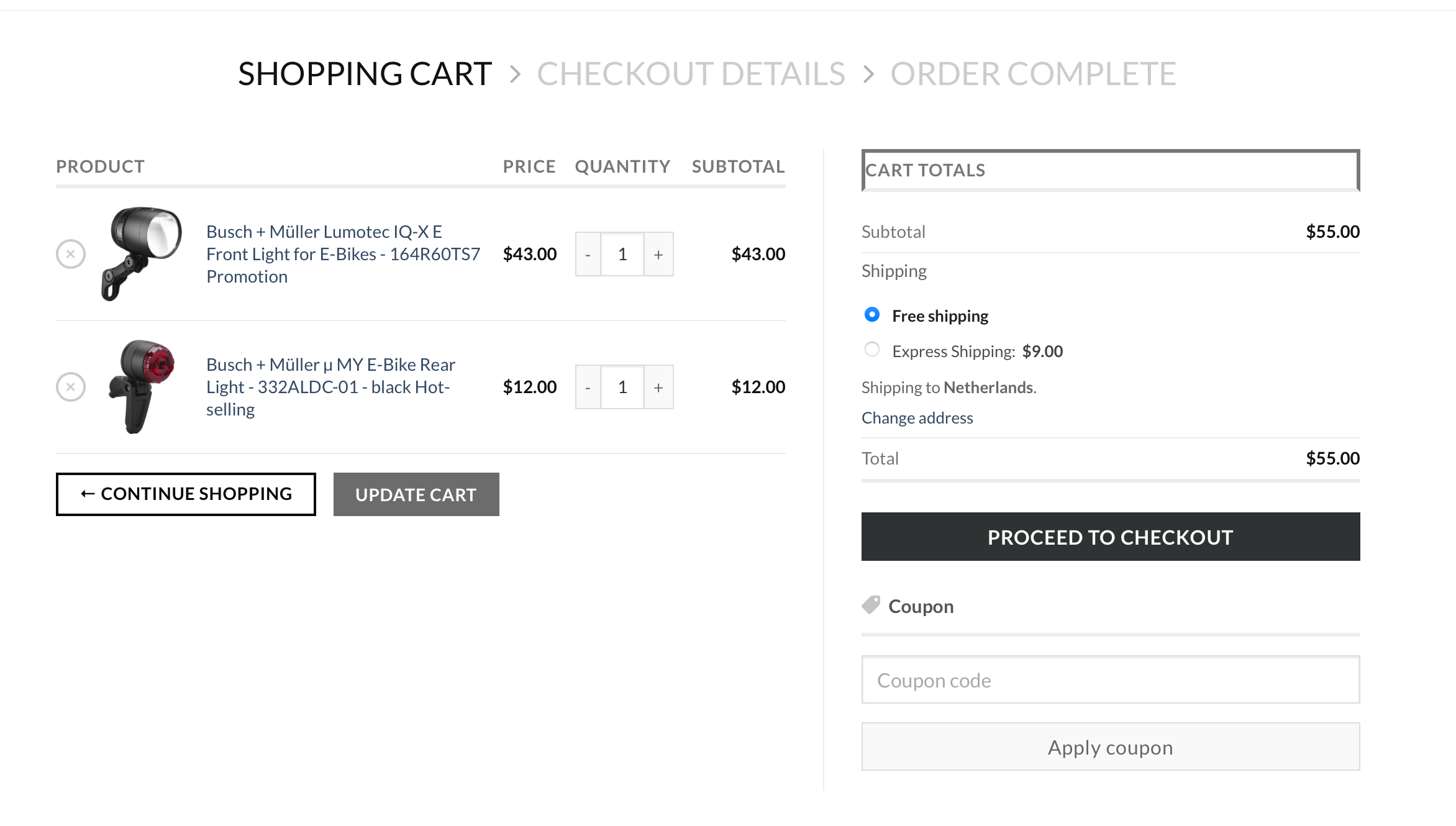Open the front light product thumbnail
This screenshot has height=826, width=1456.
pos(142,253)
